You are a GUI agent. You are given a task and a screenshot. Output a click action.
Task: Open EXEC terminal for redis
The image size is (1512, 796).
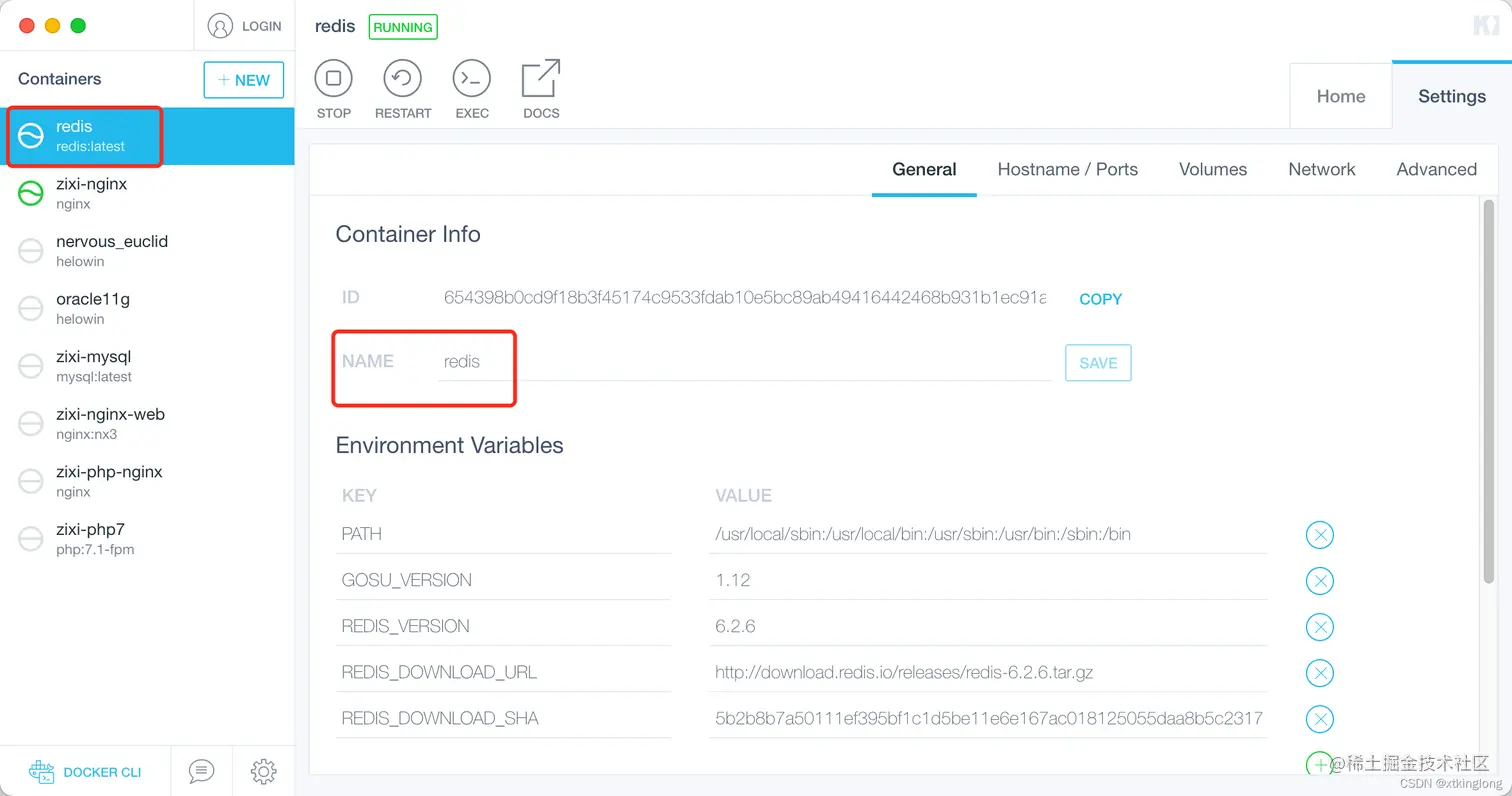(472, 78)
